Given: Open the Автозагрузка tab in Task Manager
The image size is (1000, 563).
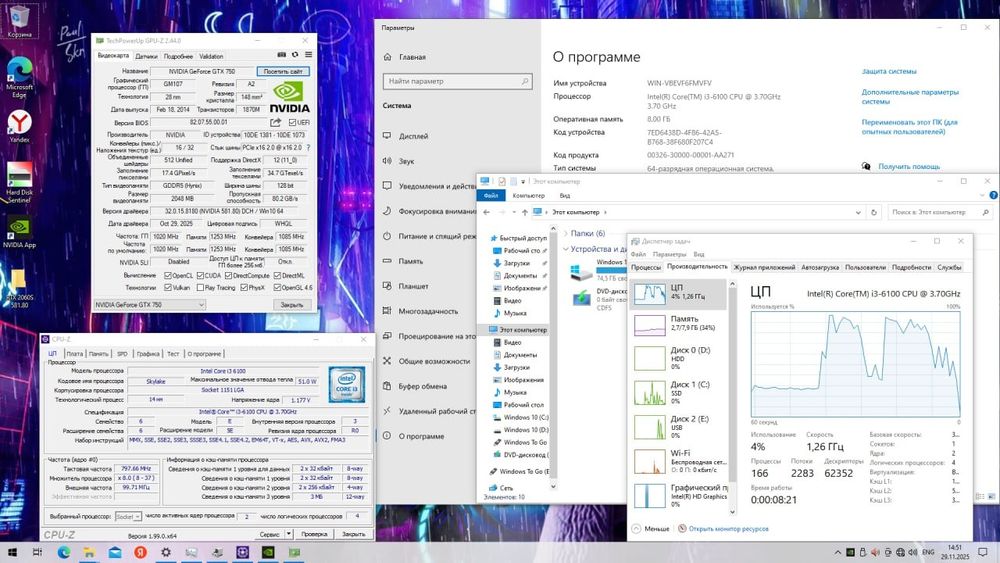Looking at the screenshot, I should [x=820, y=267].
